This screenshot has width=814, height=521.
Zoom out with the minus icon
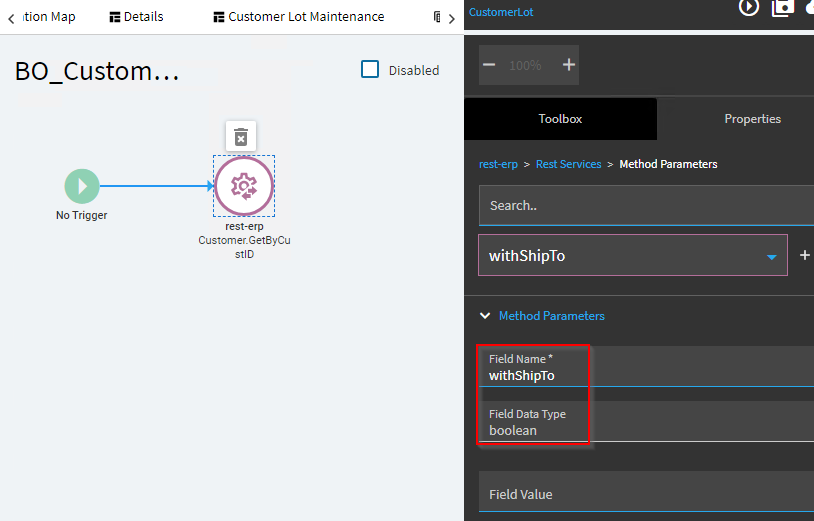point(489,65)
